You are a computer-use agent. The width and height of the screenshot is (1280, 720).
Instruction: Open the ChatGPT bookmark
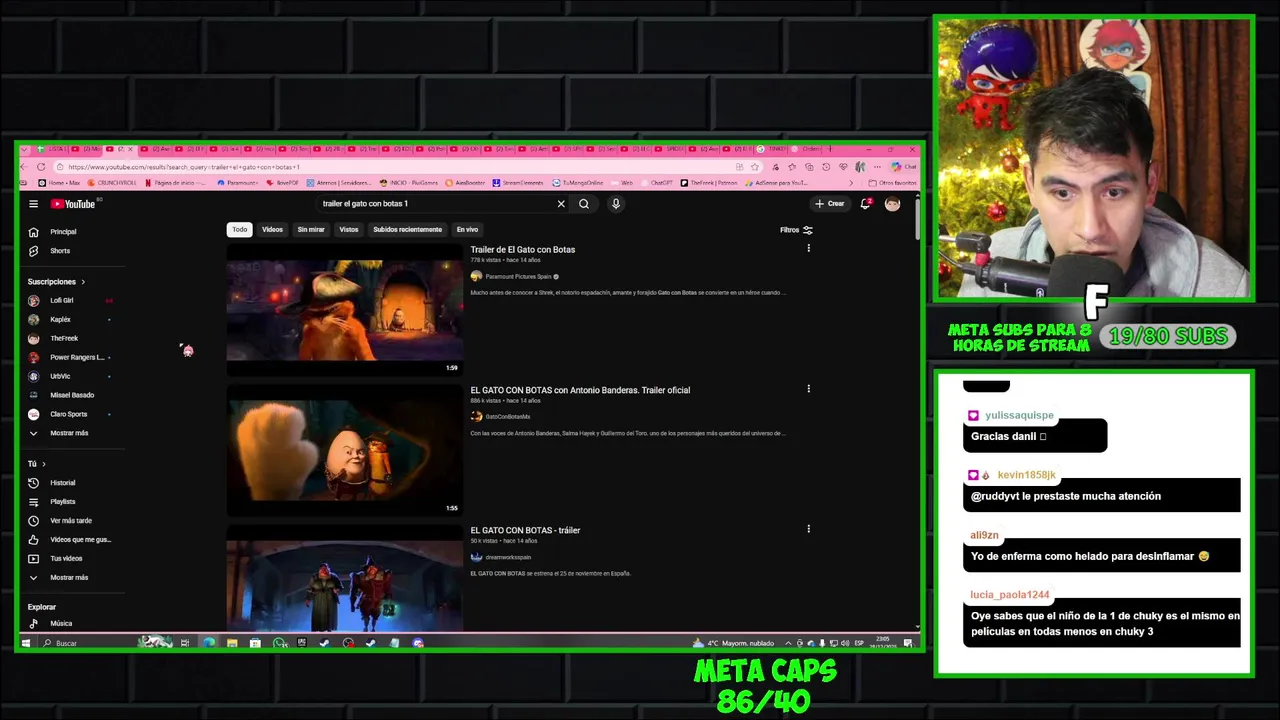pos(657,183)
